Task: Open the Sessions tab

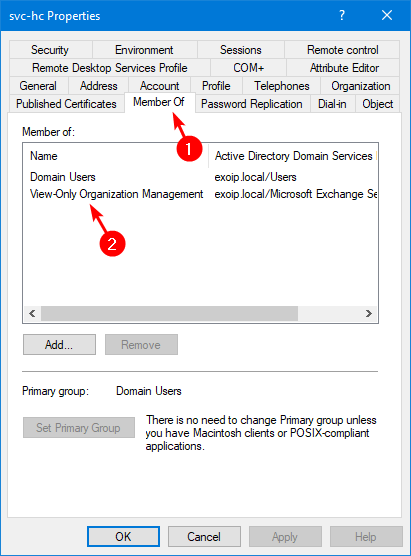Action: [240, 50]
